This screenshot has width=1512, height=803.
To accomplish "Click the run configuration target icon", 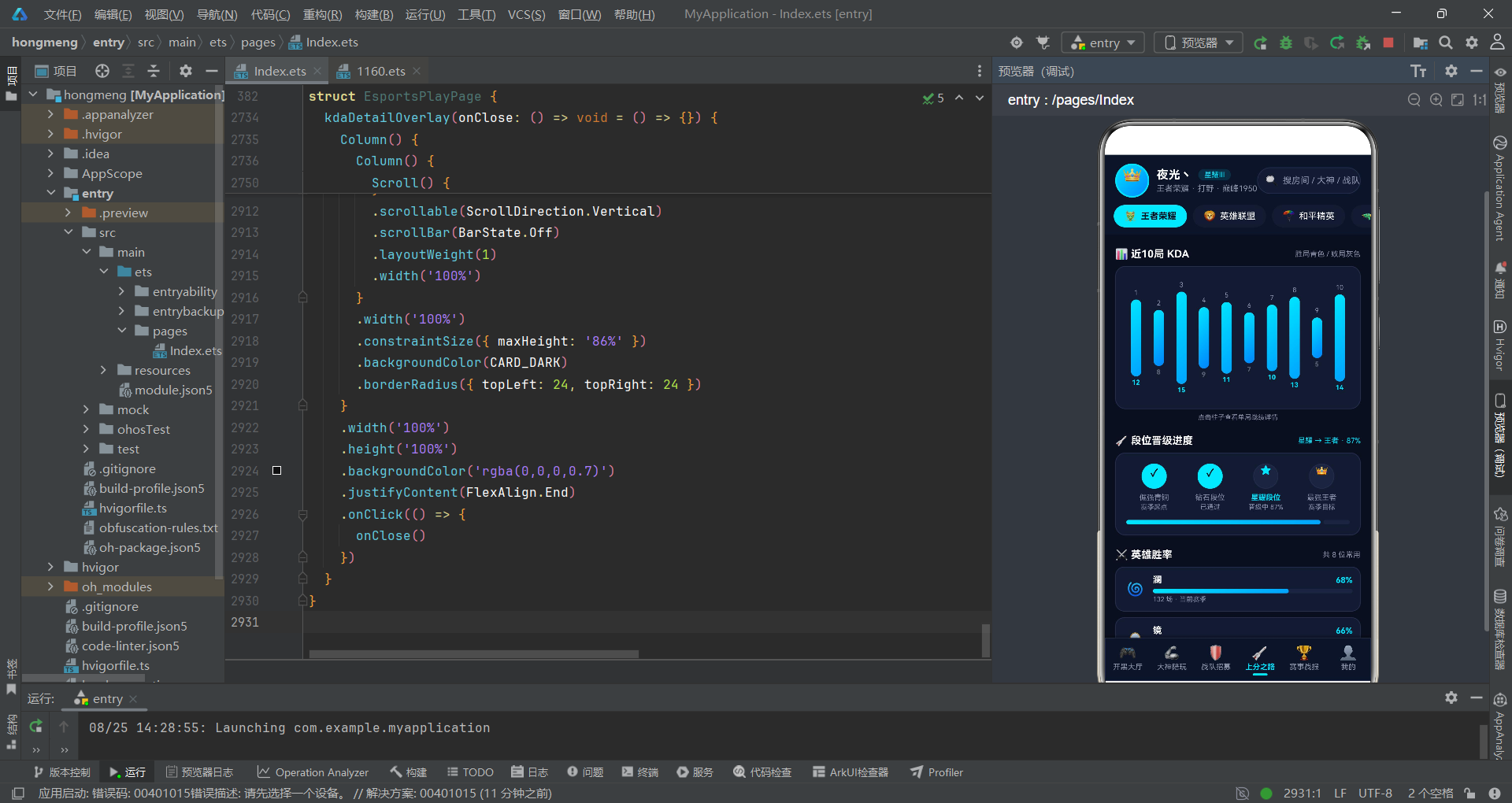I will pyautogui.click(x=1017, y=43).
